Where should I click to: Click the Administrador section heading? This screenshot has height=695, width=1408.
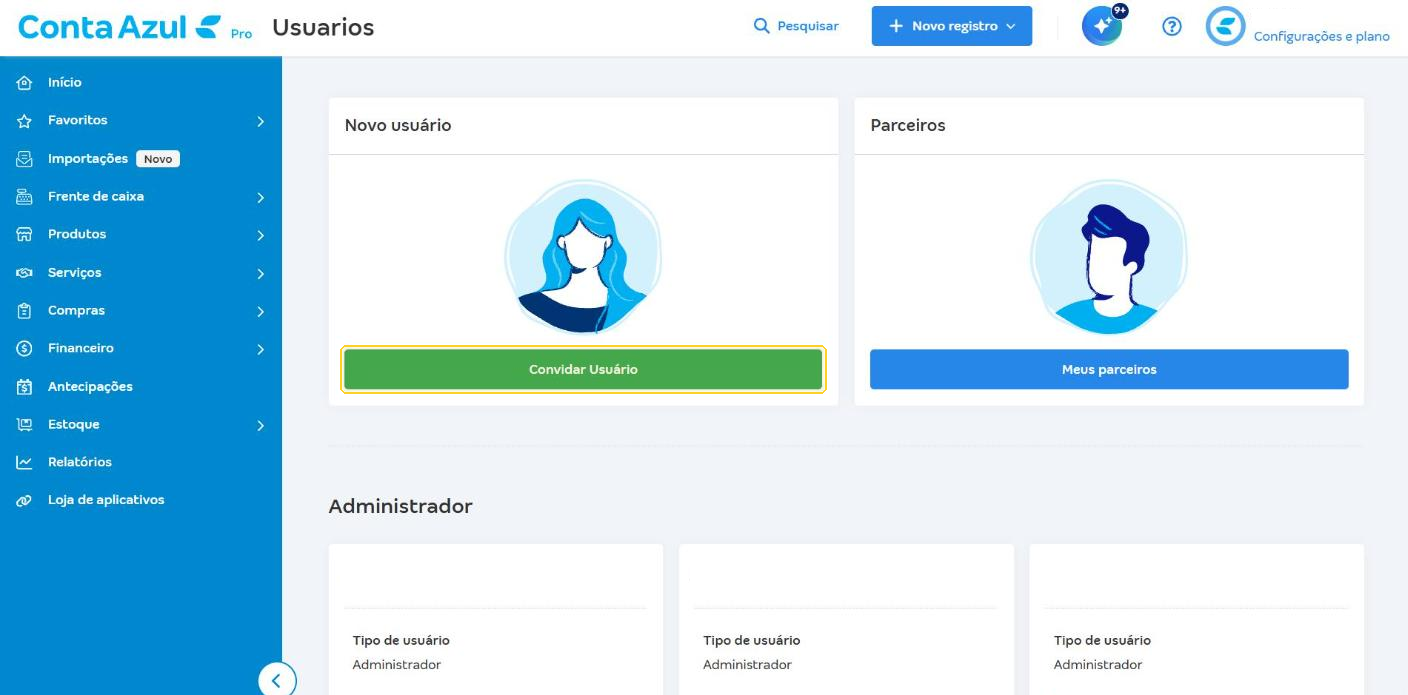(x=400, y=506)
